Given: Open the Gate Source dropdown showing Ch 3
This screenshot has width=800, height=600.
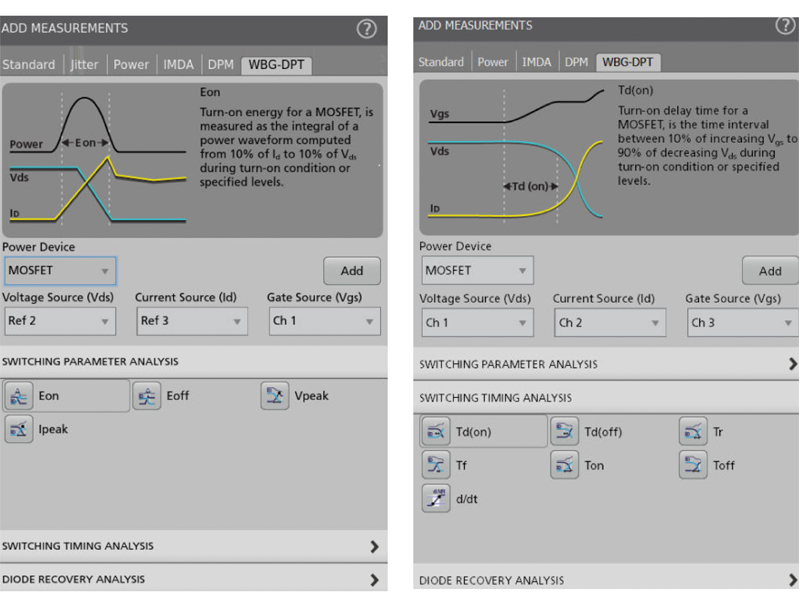Looking at the screenshot, I should click(x=741, y=323).
